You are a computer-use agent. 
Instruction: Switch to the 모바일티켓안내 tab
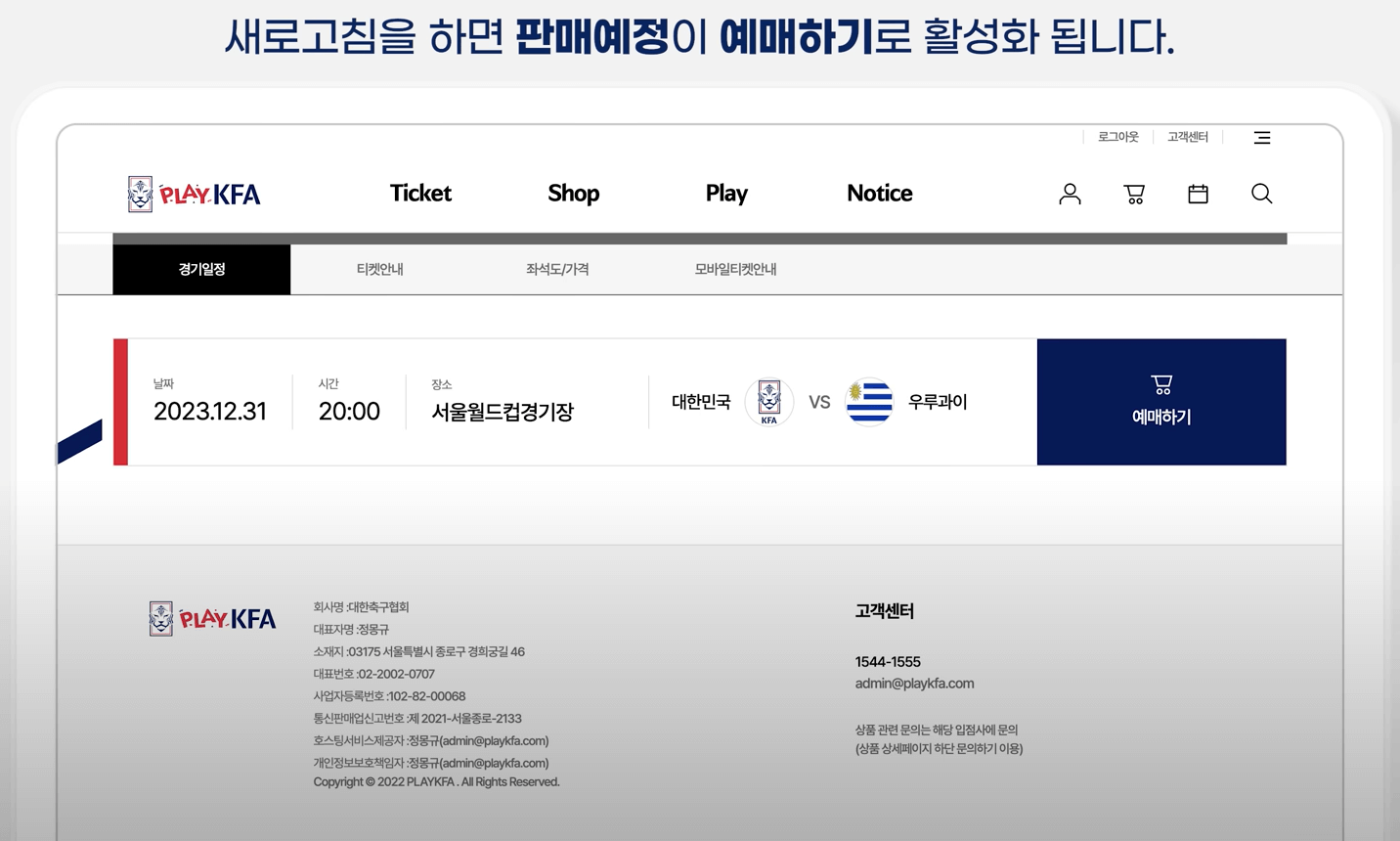click(x=735, y=269)
